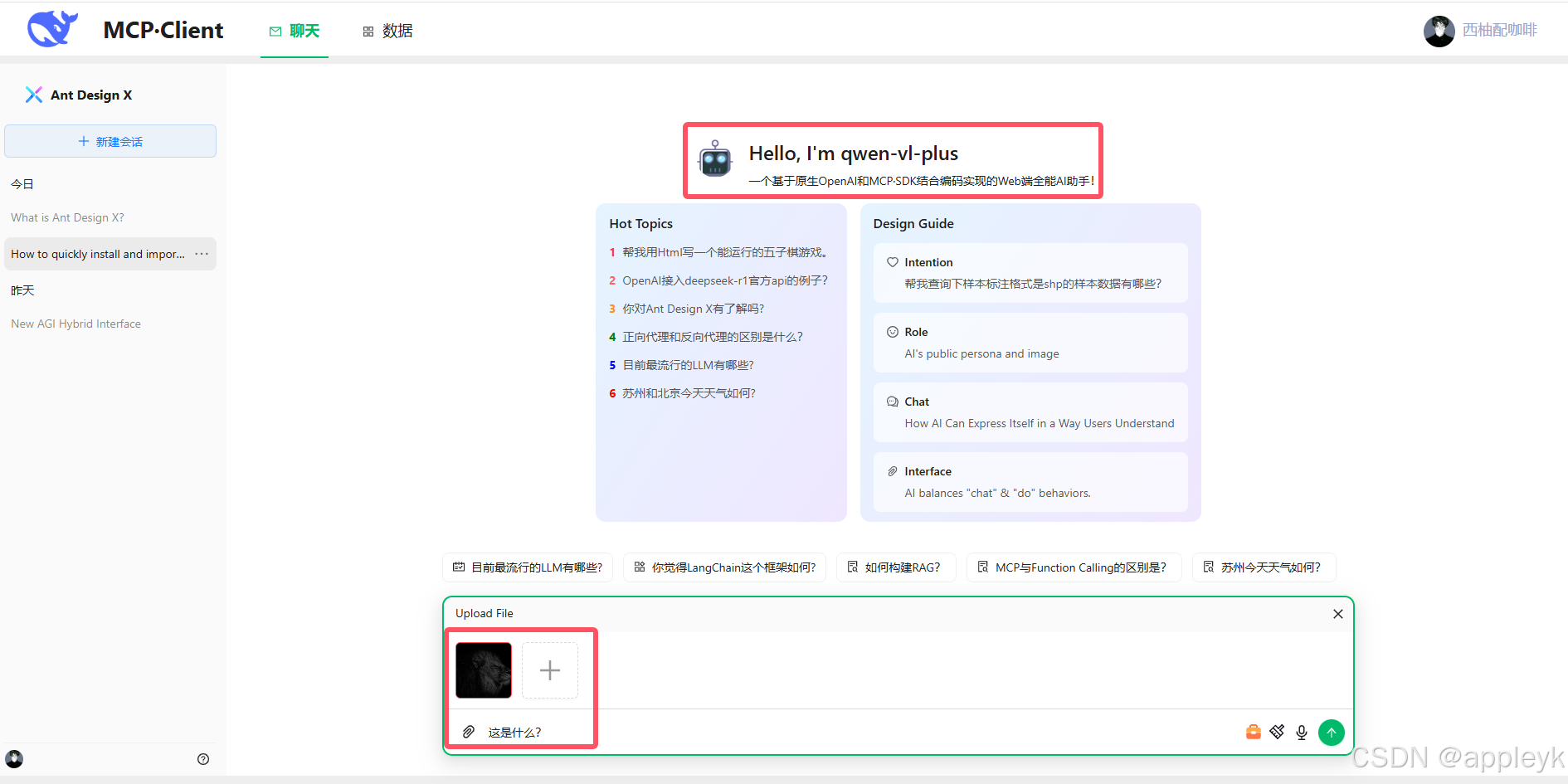Open the help question mark icon

pos(203,759)
